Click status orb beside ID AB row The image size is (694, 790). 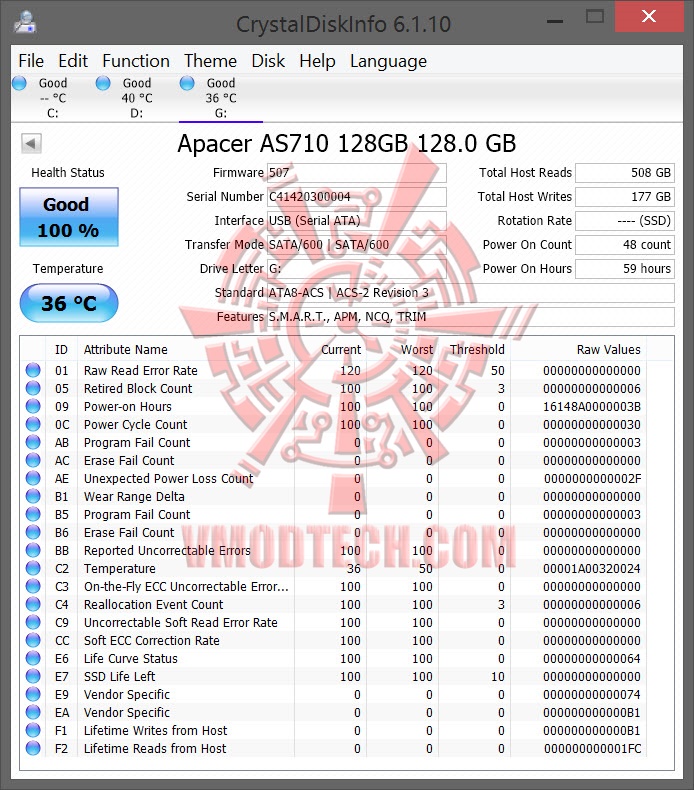tap(33, 442)
